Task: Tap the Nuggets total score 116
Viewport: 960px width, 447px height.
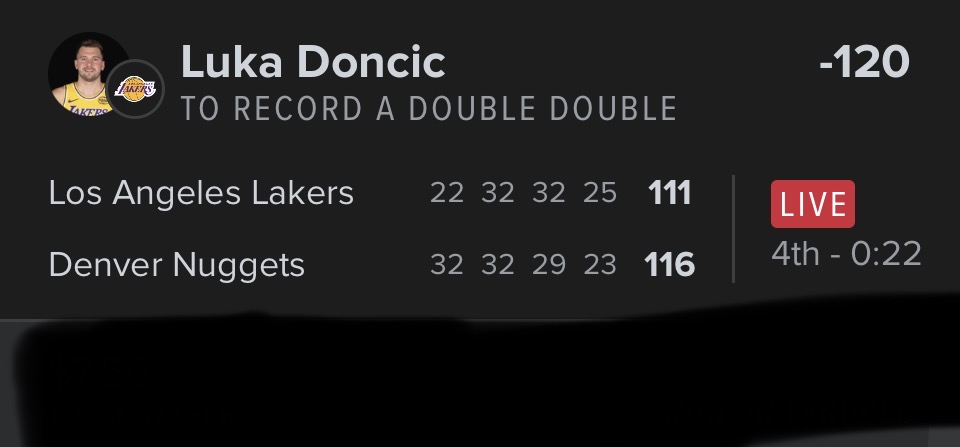Action: click(x=669, y=265)
